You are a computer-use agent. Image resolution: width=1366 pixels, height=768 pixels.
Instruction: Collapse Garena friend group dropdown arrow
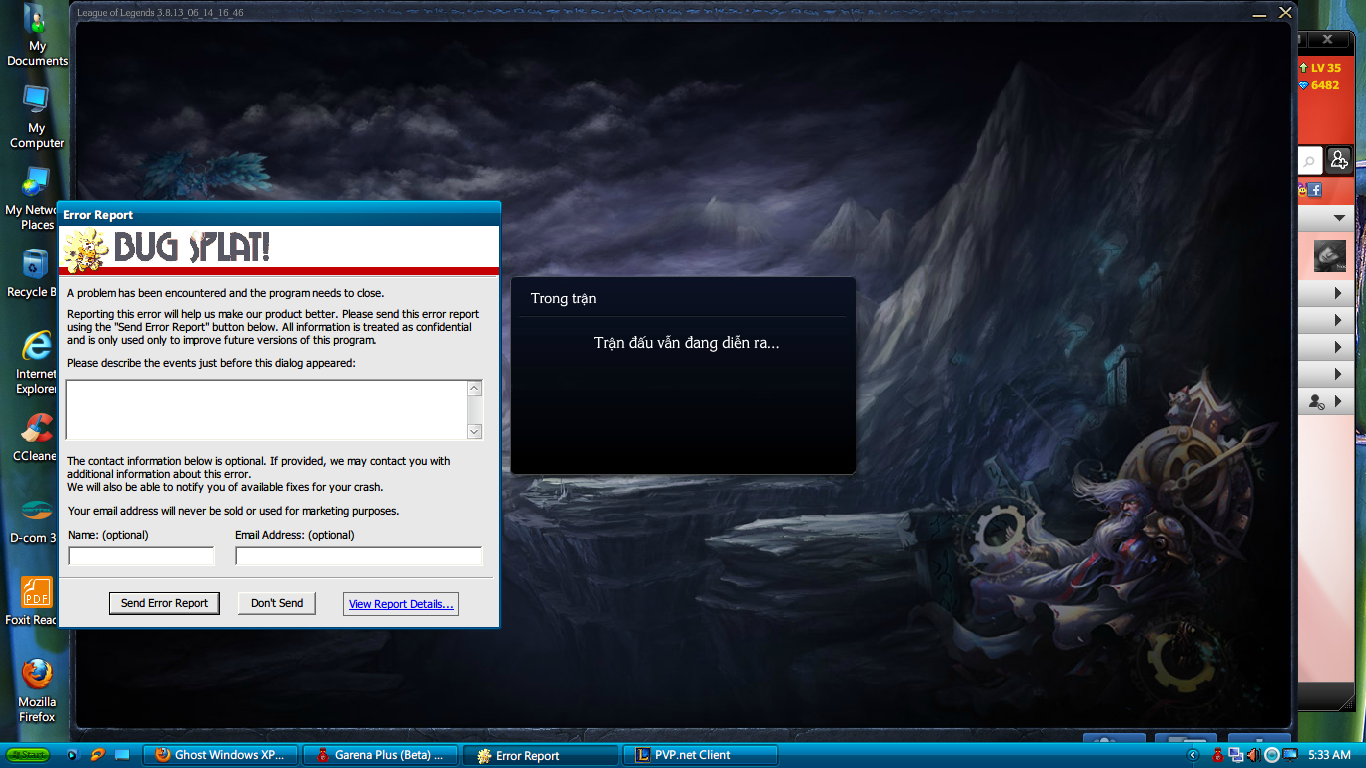coord(1339,218)
